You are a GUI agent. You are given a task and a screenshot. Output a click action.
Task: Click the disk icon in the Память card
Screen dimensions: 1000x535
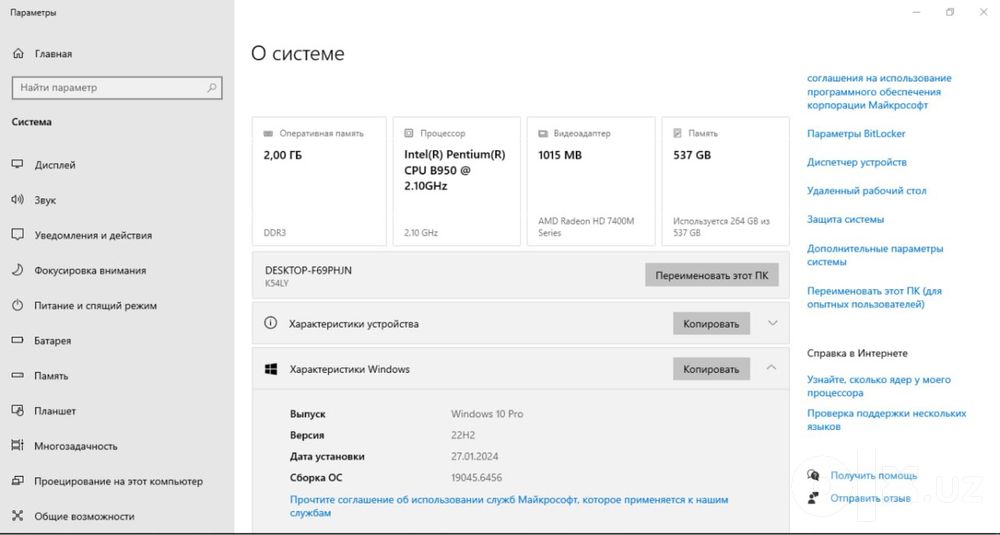[677, 133]
